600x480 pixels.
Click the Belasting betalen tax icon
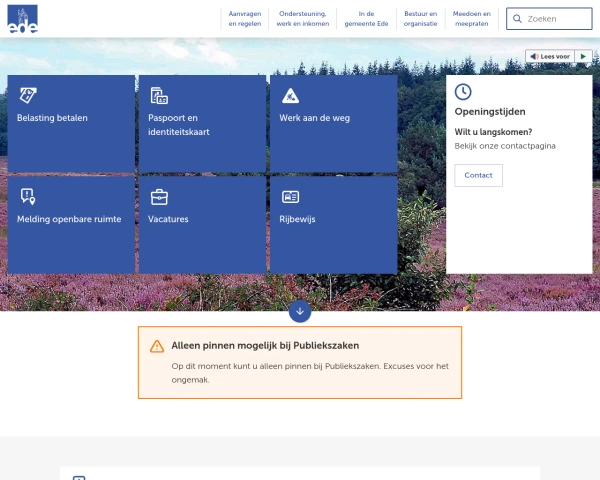(28, 95)
